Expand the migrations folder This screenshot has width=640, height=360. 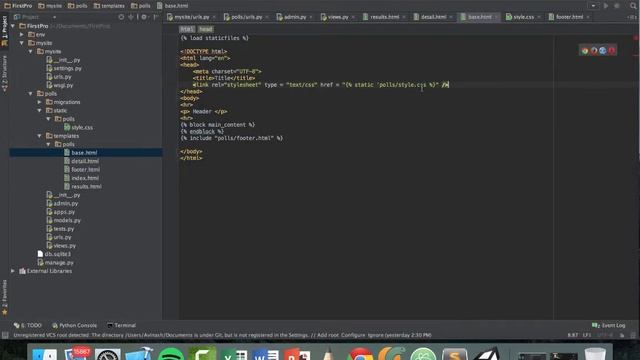tap(40, 102)
